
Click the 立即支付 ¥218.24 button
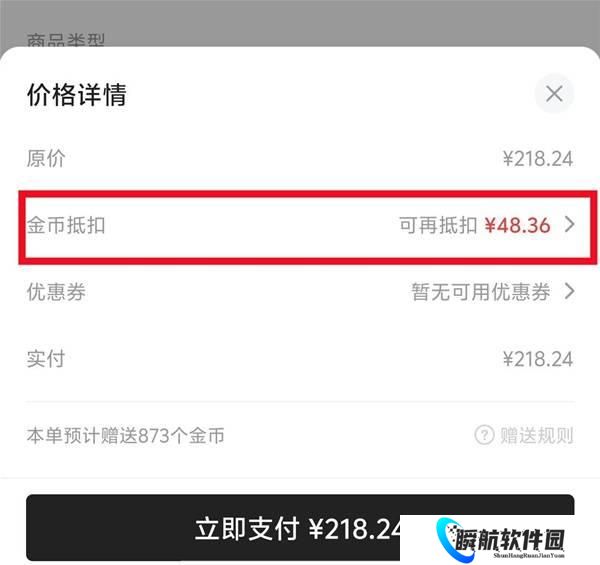click(x=300, y=528)
